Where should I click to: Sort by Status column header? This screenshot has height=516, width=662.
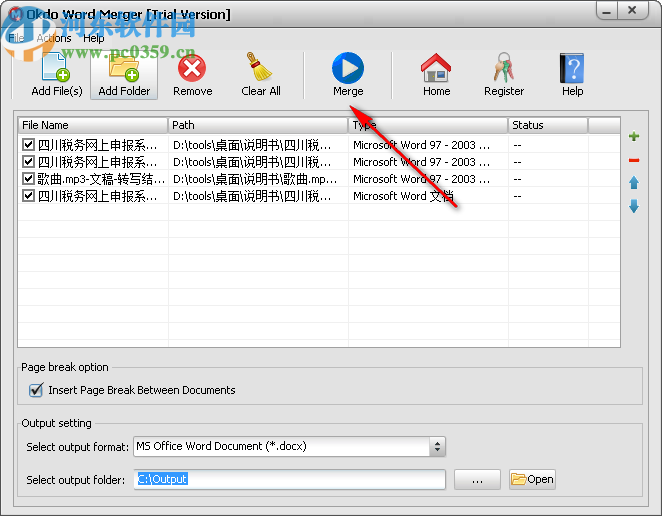(548, 125)
